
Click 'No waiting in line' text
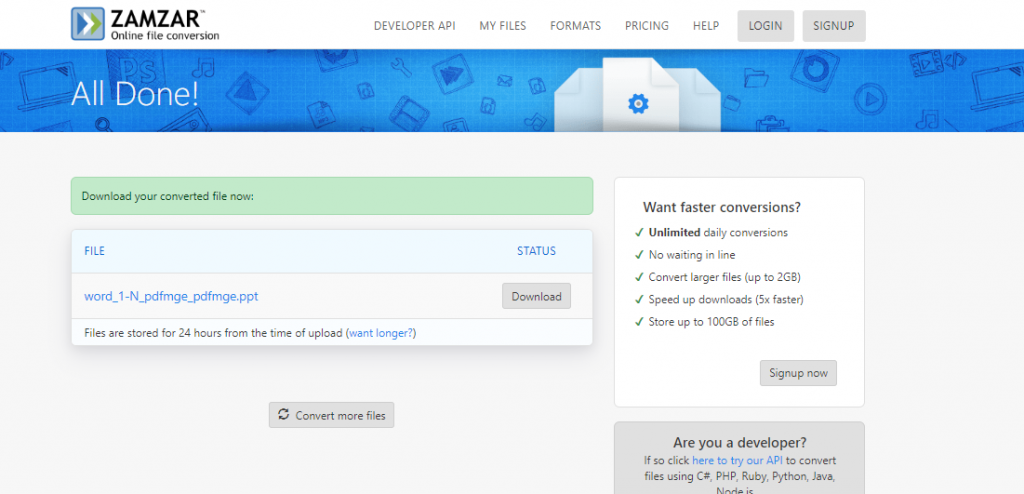tap(692, 255)
